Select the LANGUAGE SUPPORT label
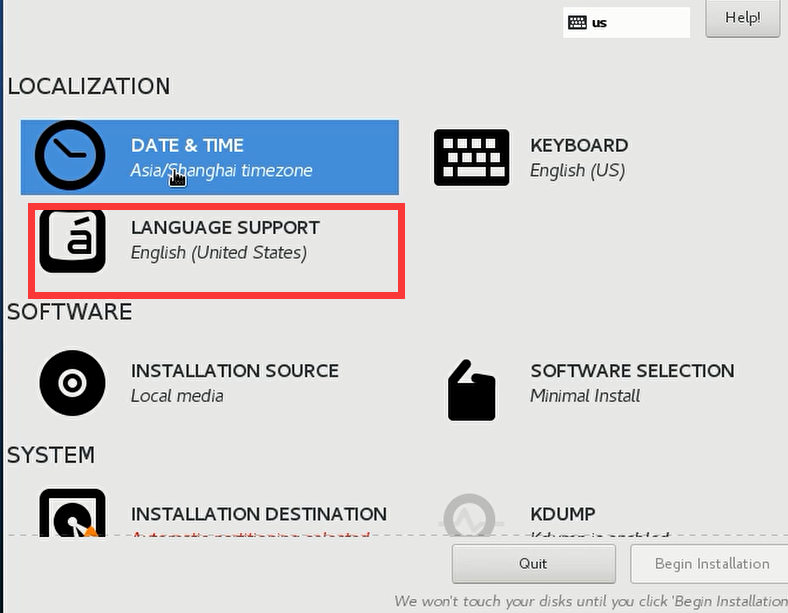Screen dimensions: 788x613 225,228
